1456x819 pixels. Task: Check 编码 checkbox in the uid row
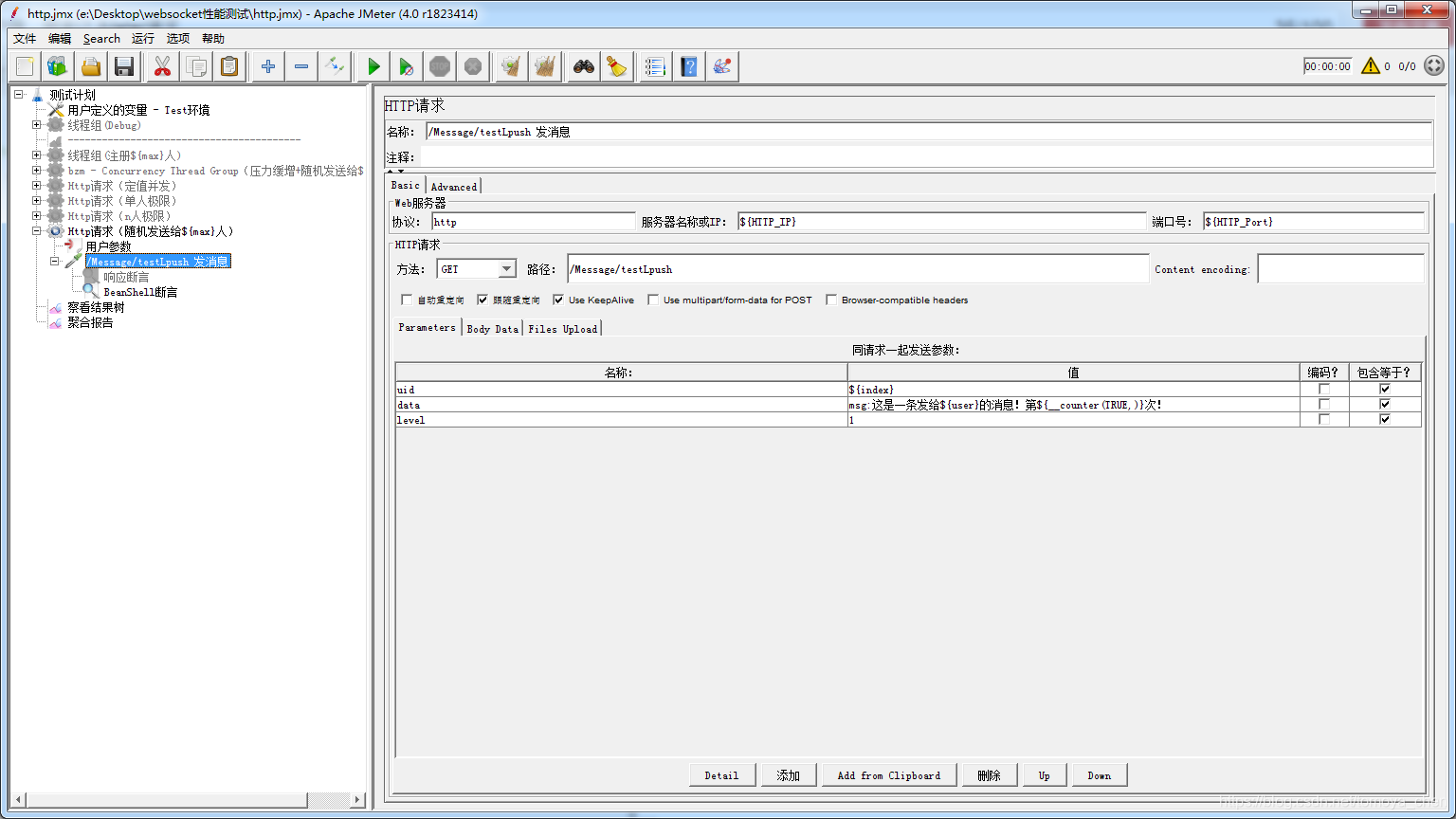pos(1324,389)
